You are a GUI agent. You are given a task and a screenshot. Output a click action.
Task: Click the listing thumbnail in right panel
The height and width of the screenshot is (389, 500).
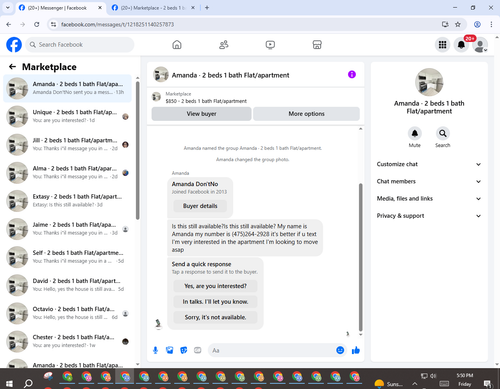pos(429,82)
